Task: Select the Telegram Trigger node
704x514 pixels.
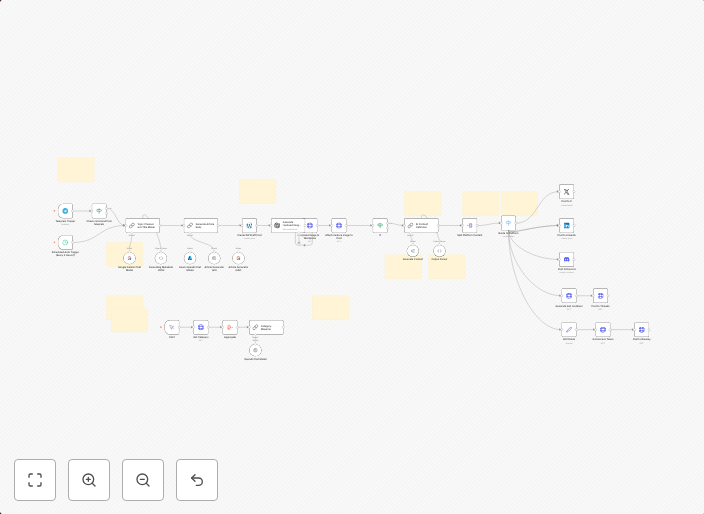Action: point(65,211)
